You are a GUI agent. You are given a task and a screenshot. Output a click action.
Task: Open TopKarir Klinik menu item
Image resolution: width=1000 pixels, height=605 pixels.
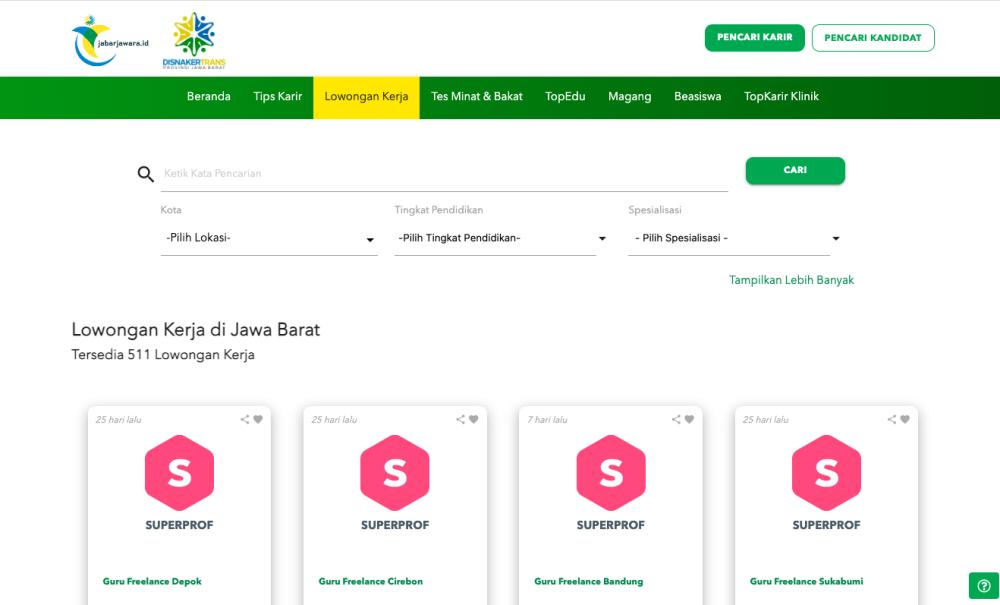point(781,97)
